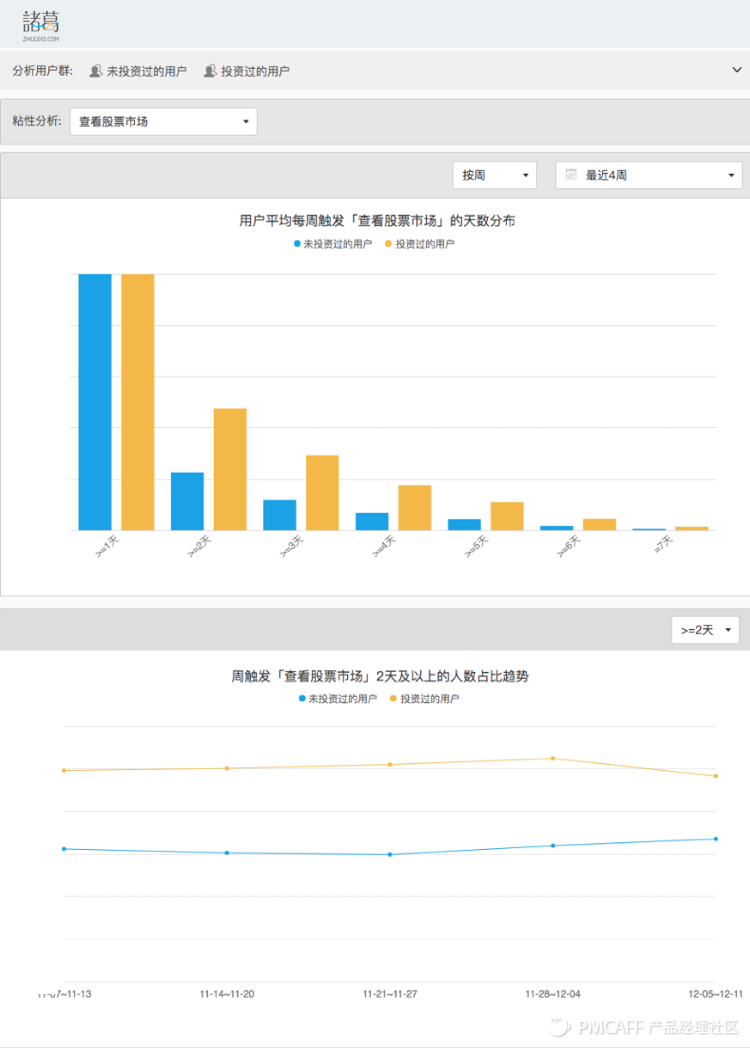Click blue line point at 12-05~12-11
750x1048 pixels.
[715, 839]
